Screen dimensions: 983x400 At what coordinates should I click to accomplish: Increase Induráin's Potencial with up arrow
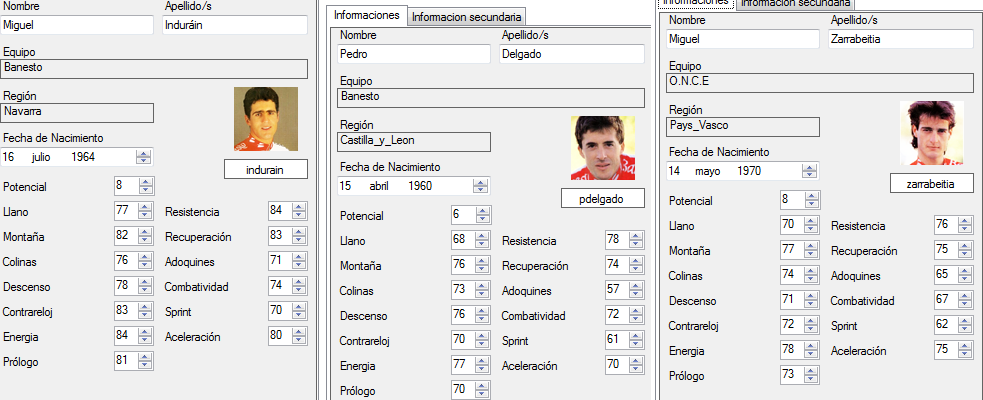pyautogui.click(x=146, y=182)
